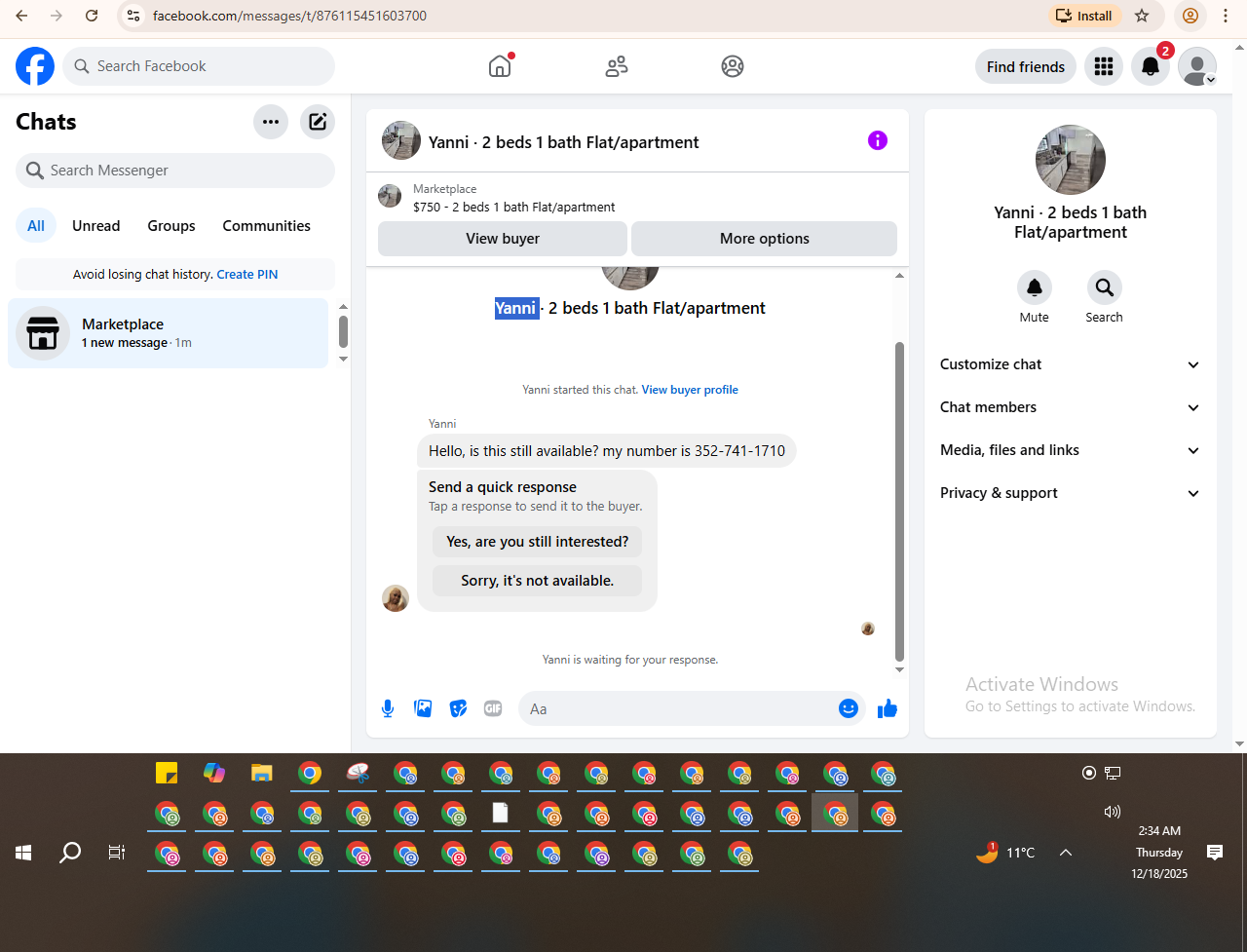Click the Search Facebook field
The width and height of the screenshot is (1247, 952).
click(x=199, y=66)
